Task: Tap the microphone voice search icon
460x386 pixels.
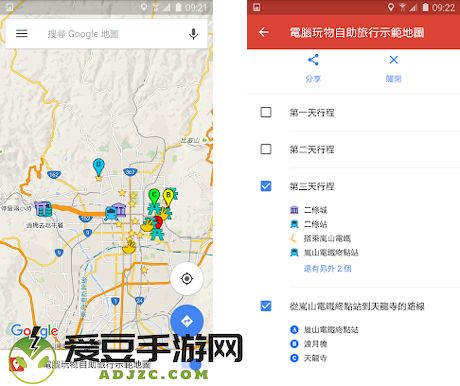Action: pyautogui.click(x=193, y=34)
